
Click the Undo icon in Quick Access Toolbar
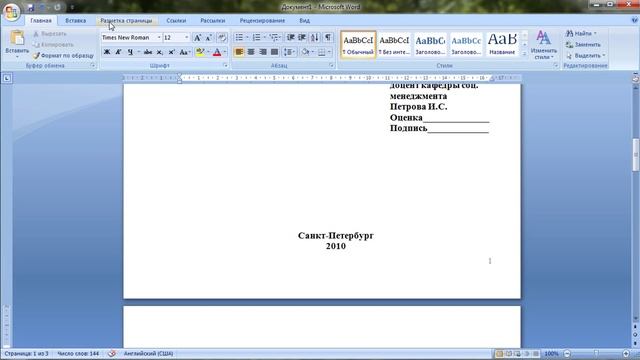click(x=43, y=7)
